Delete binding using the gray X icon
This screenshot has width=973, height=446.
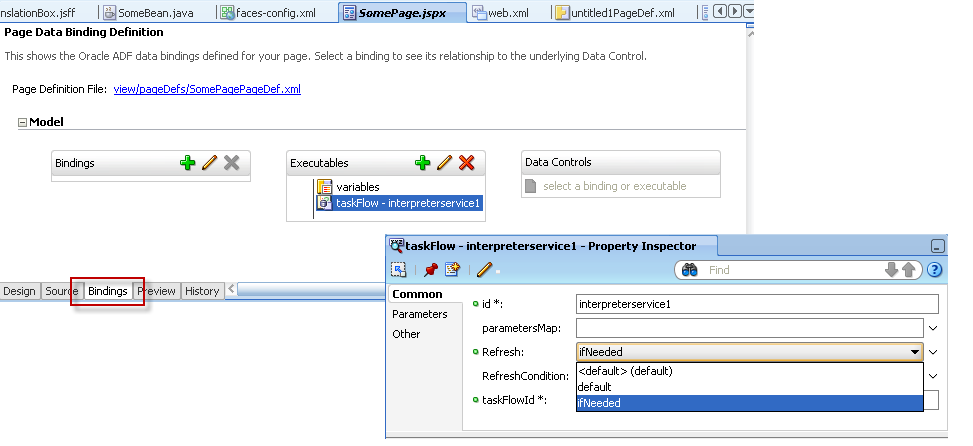pos(231,163)
